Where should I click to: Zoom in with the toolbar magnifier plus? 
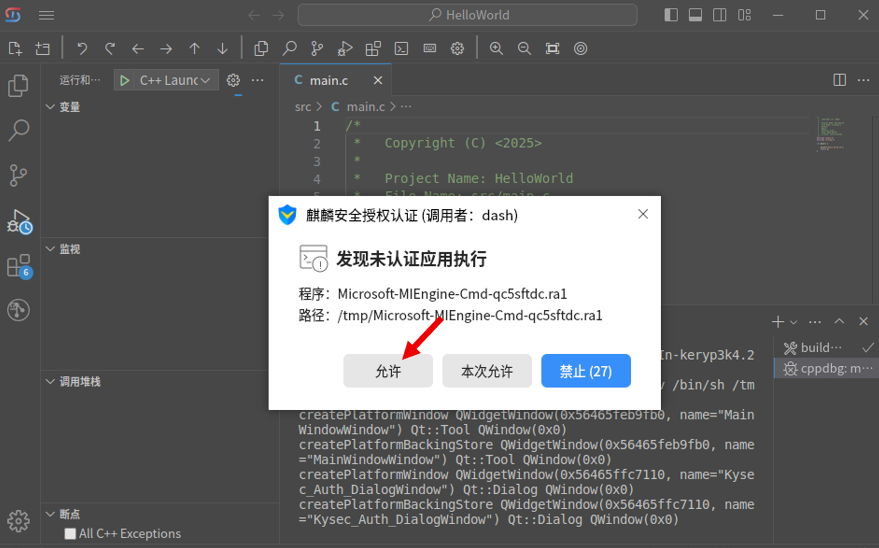496,49
